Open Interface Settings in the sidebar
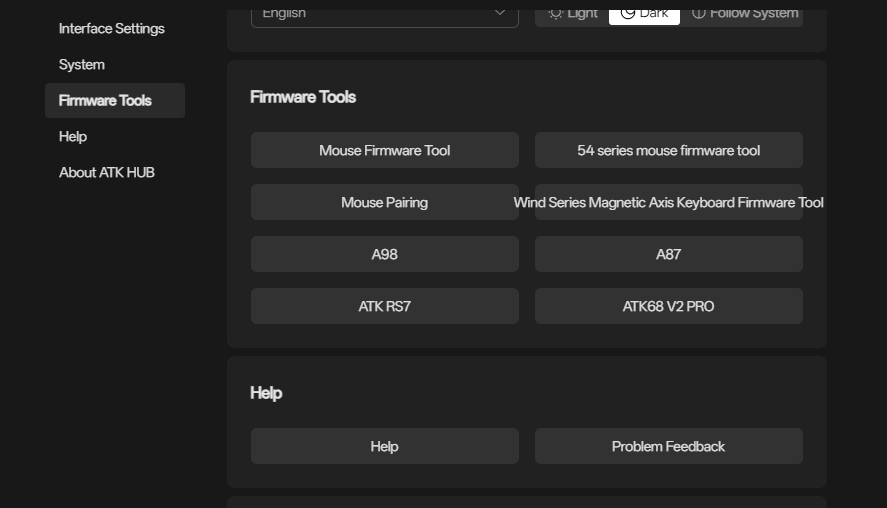This screenshot has width=887, height=508. pos(111,28)
